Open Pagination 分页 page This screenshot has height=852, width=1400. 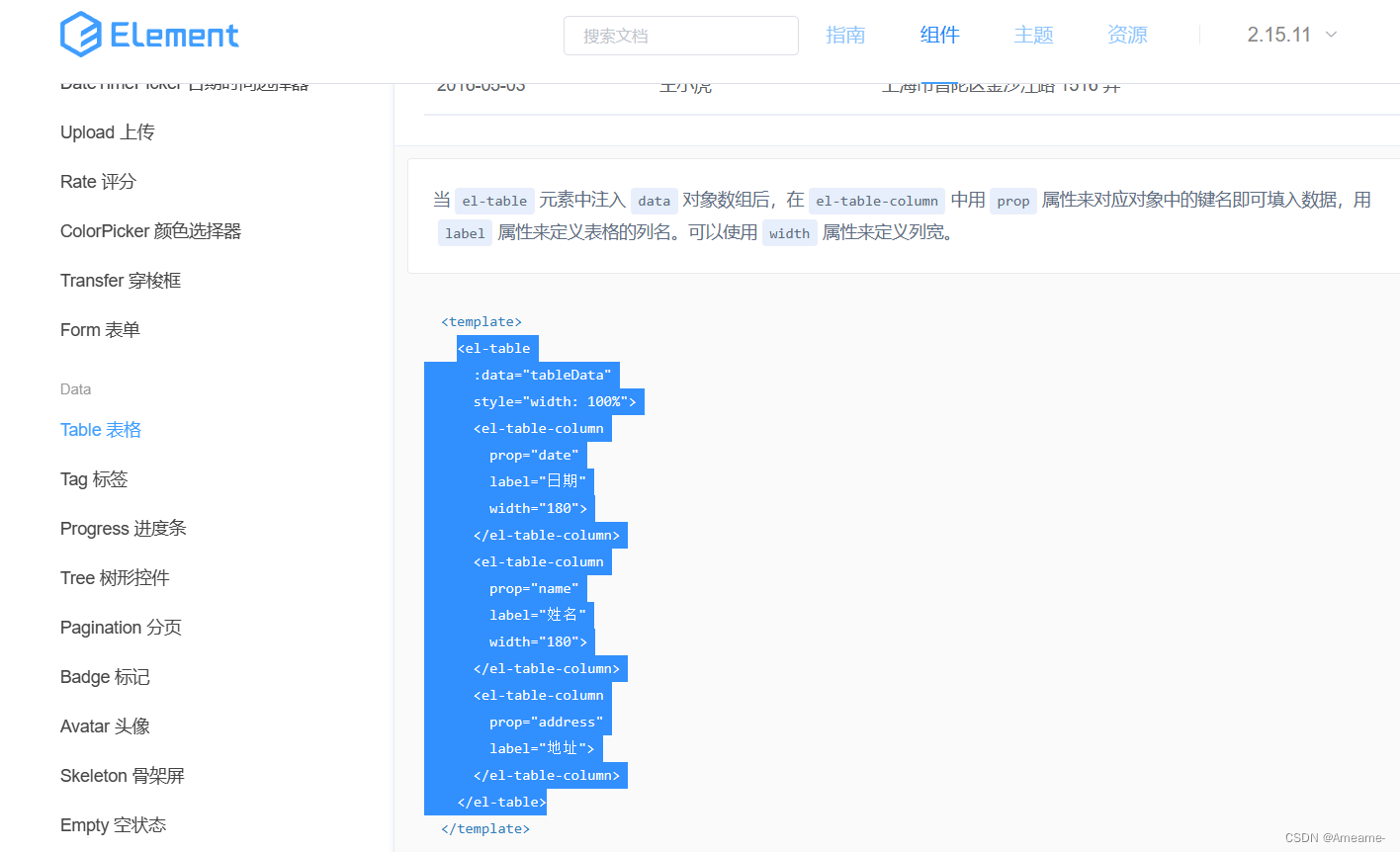pyautogui.click(x=121, y=628)
